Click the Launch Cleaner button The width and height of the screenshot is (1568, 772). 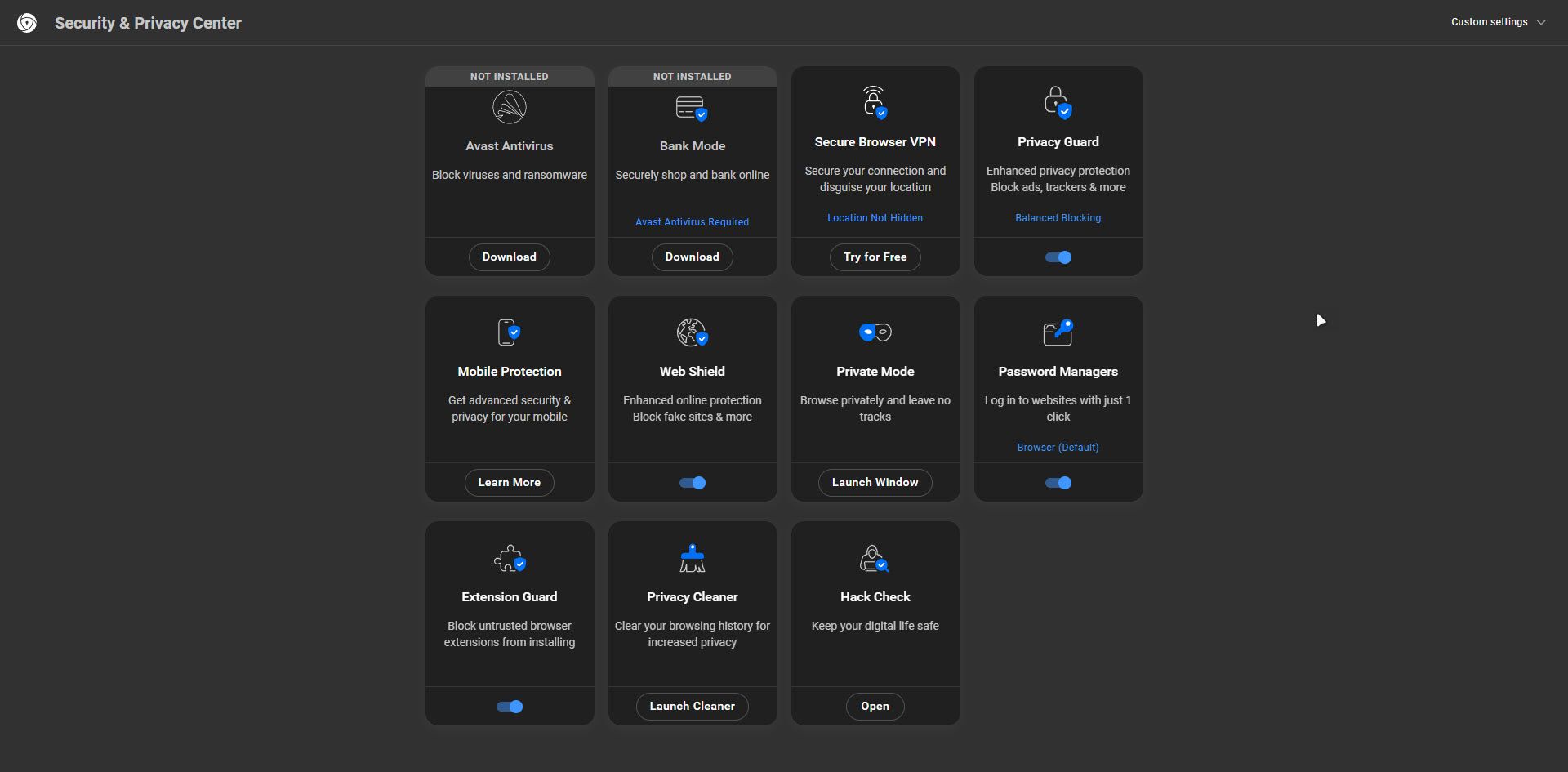tap(693, 706)
